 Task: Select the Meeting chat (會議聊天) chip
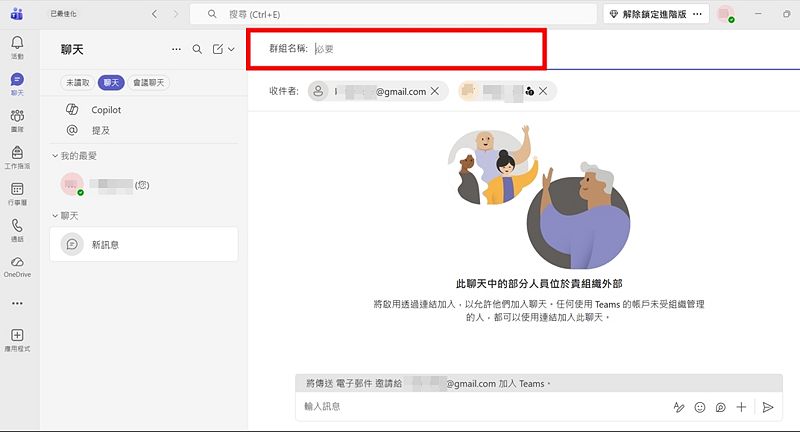point(149,83)
